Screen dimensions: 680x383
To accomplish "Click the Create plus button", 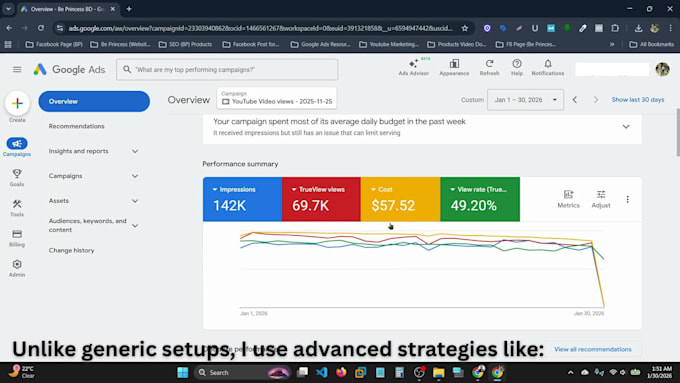I will (17, 103).
